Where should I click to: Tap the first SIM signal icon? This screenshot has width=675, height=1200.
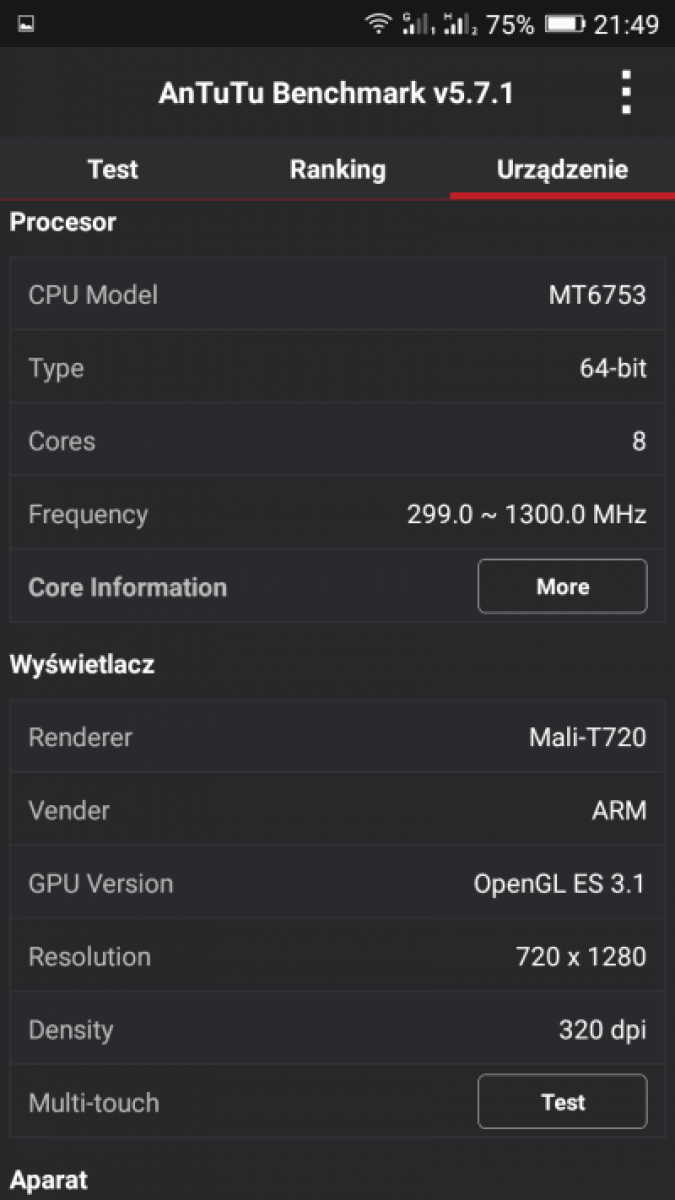(416, 25)
